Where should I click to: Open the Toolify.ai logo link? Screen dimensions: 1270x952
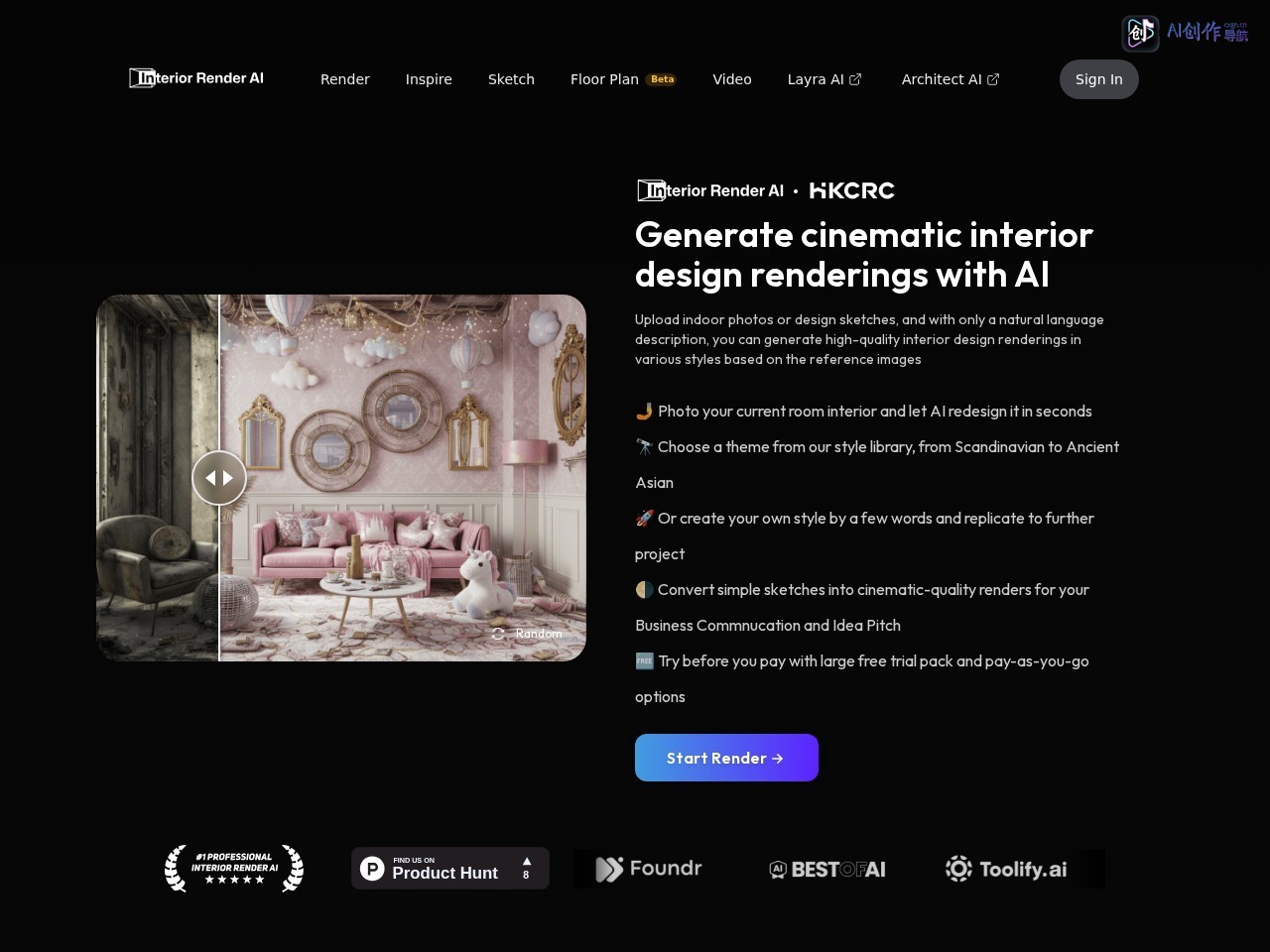click(1006, 869)
